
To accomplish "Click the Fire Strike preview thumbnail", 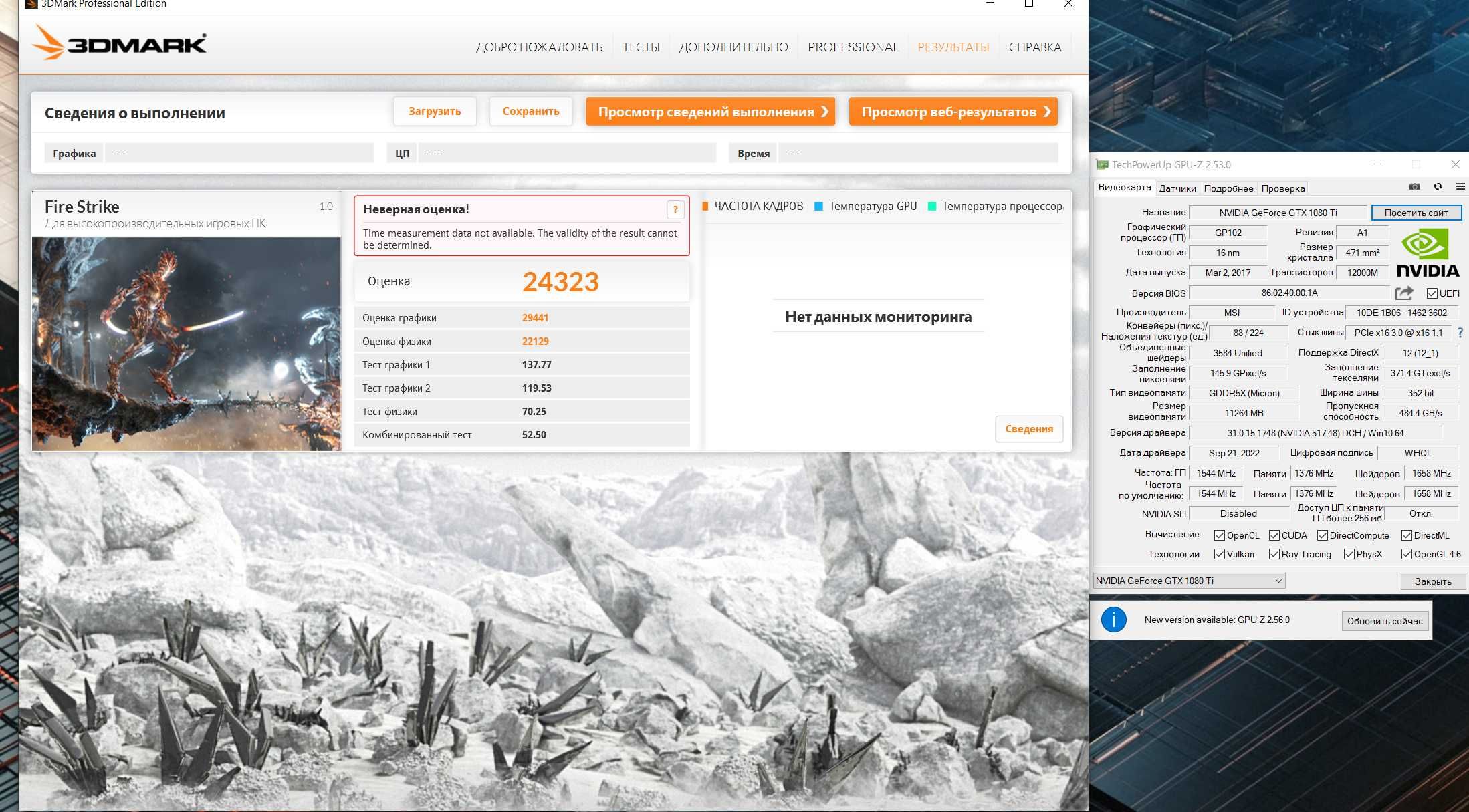I will pos(187,344).
